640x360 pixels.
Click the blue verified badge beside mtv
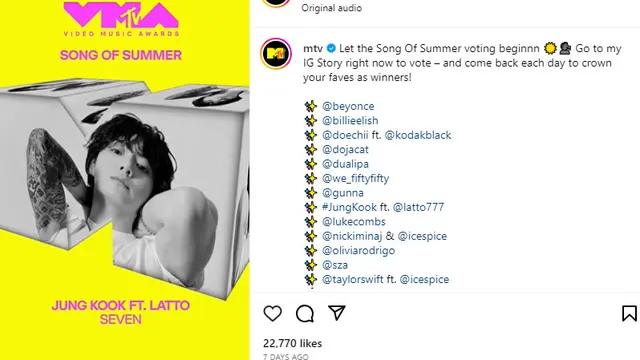(x=331, y=48)
